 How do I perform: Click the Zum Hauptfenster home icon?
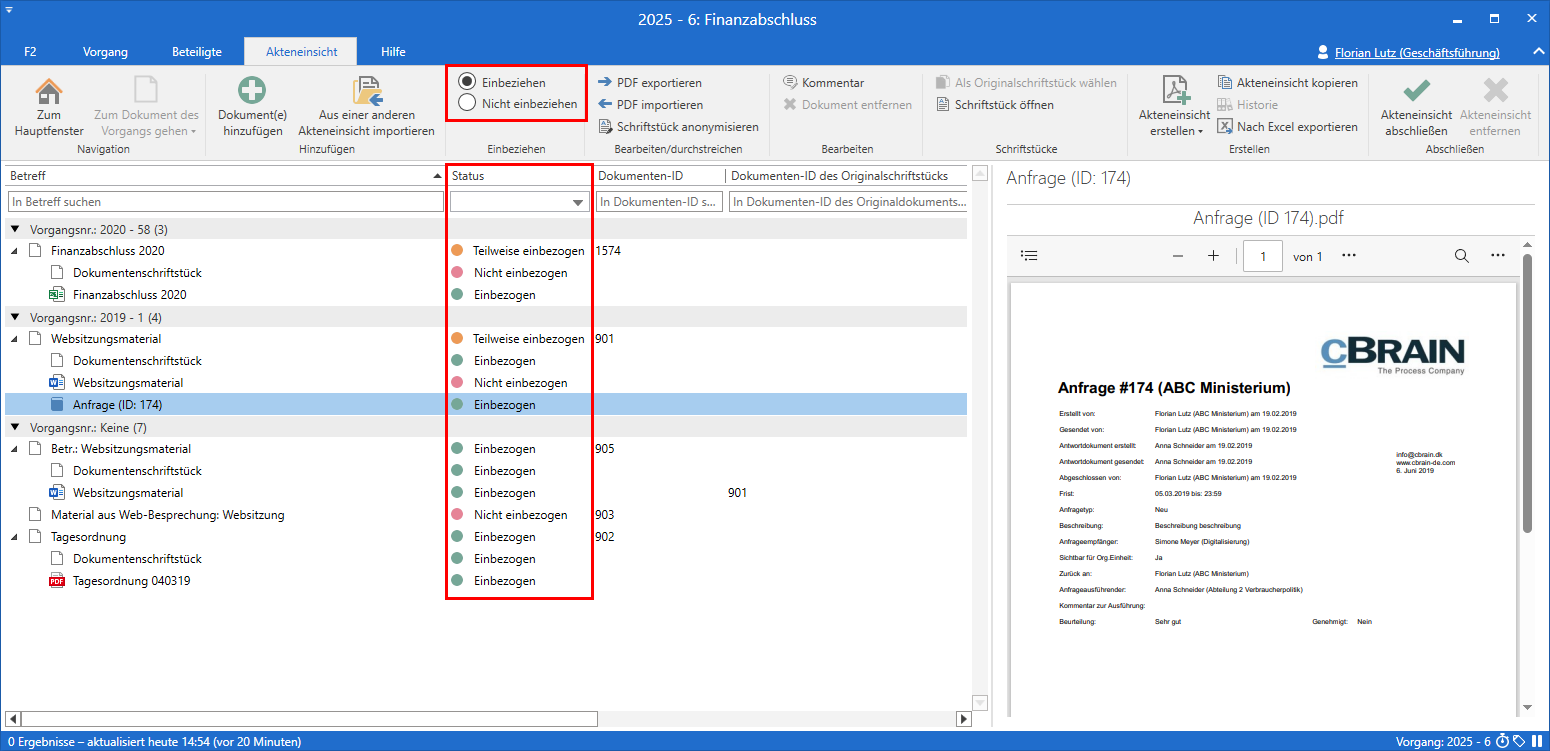[x=49, y=92]
